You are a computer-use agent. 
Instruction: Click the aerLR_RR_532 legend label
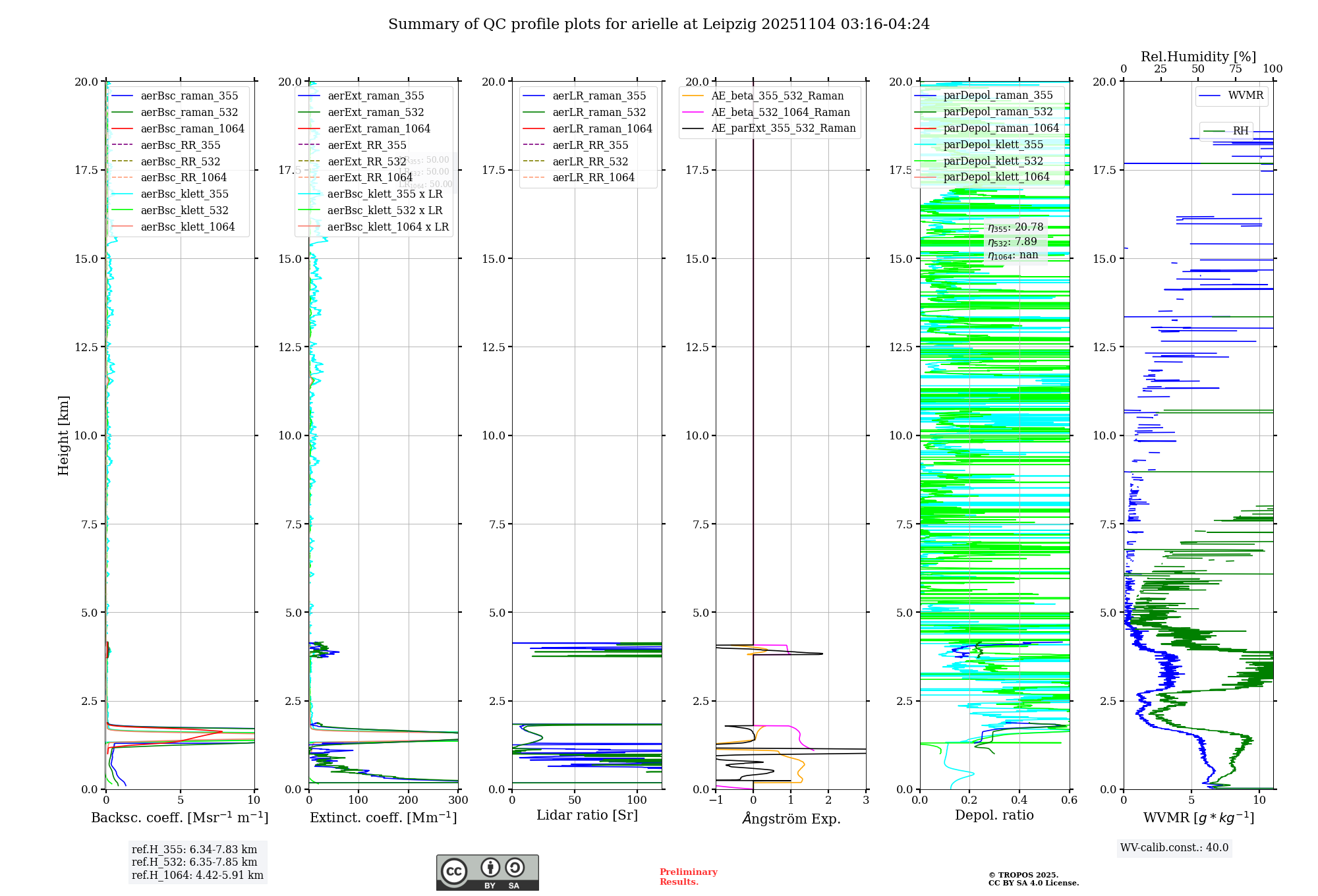tap(590, 161)
